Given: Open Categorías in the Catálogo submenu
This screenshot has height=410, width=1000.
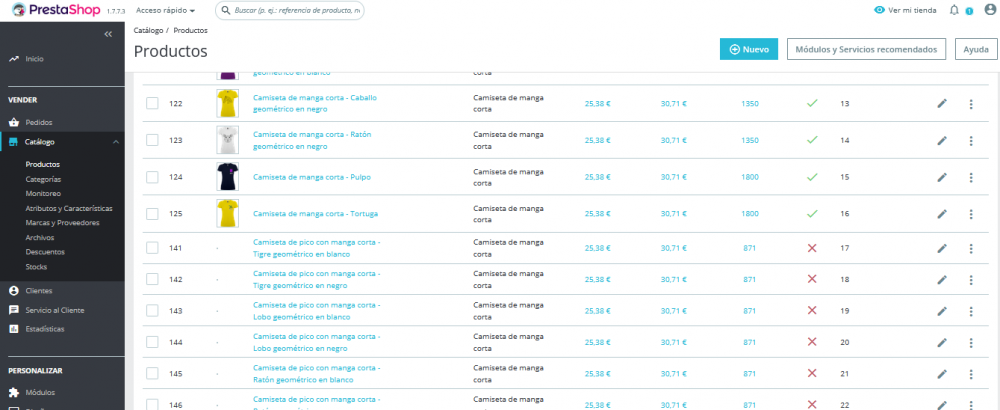Looking at the screenshot, I should point(43,179).
